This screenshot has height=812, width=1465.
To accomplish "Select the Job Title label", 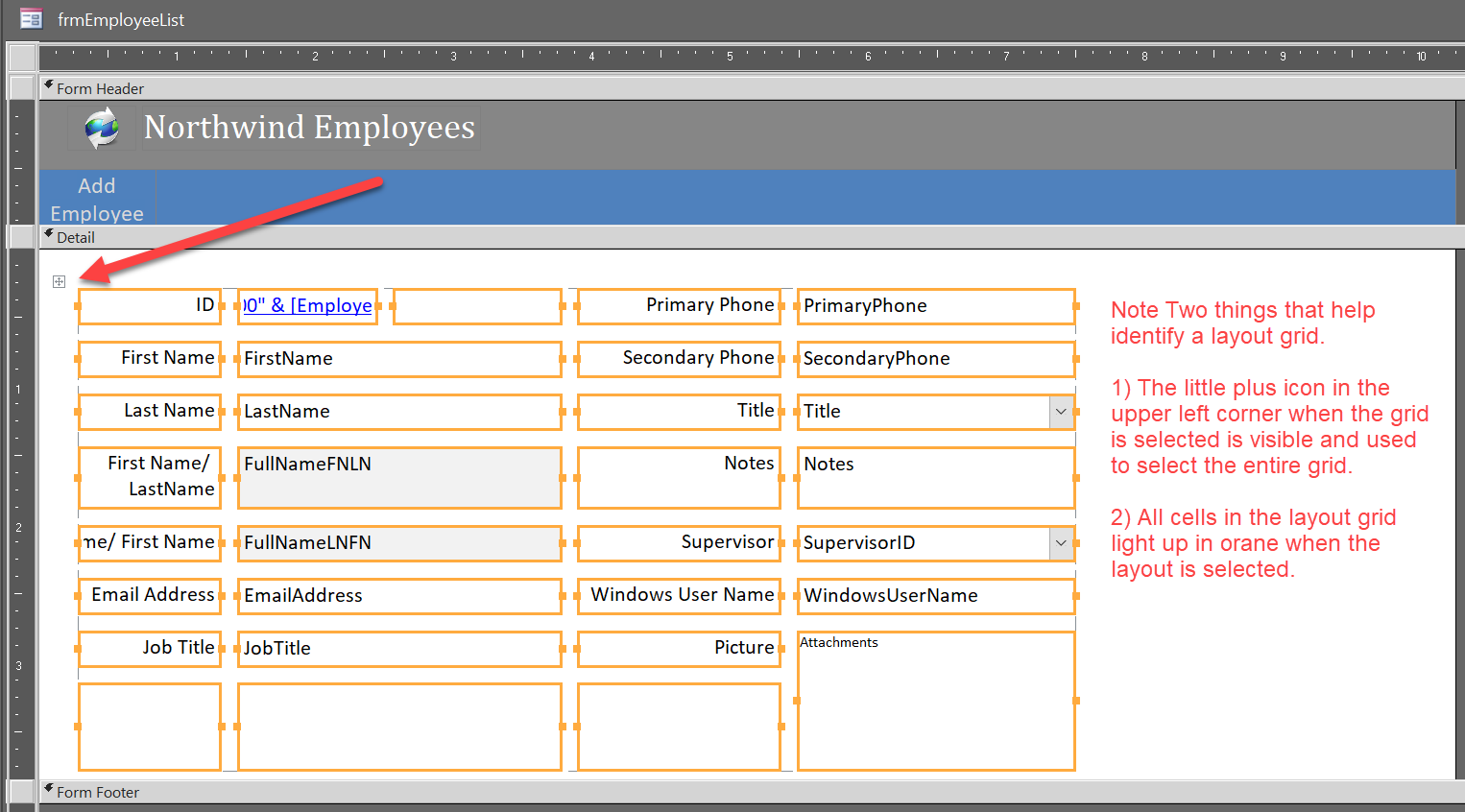I will 150,649.
